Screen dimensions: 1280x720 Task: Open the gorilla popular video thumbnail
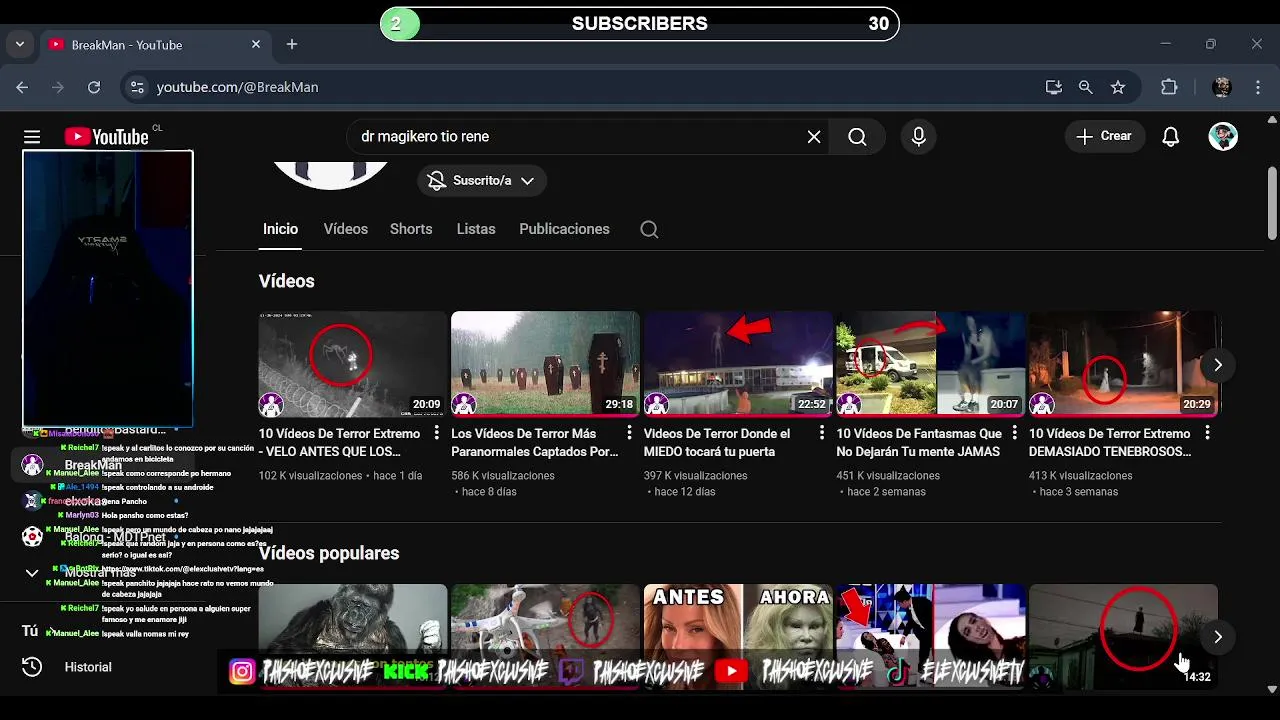click(x=353, y=635)
